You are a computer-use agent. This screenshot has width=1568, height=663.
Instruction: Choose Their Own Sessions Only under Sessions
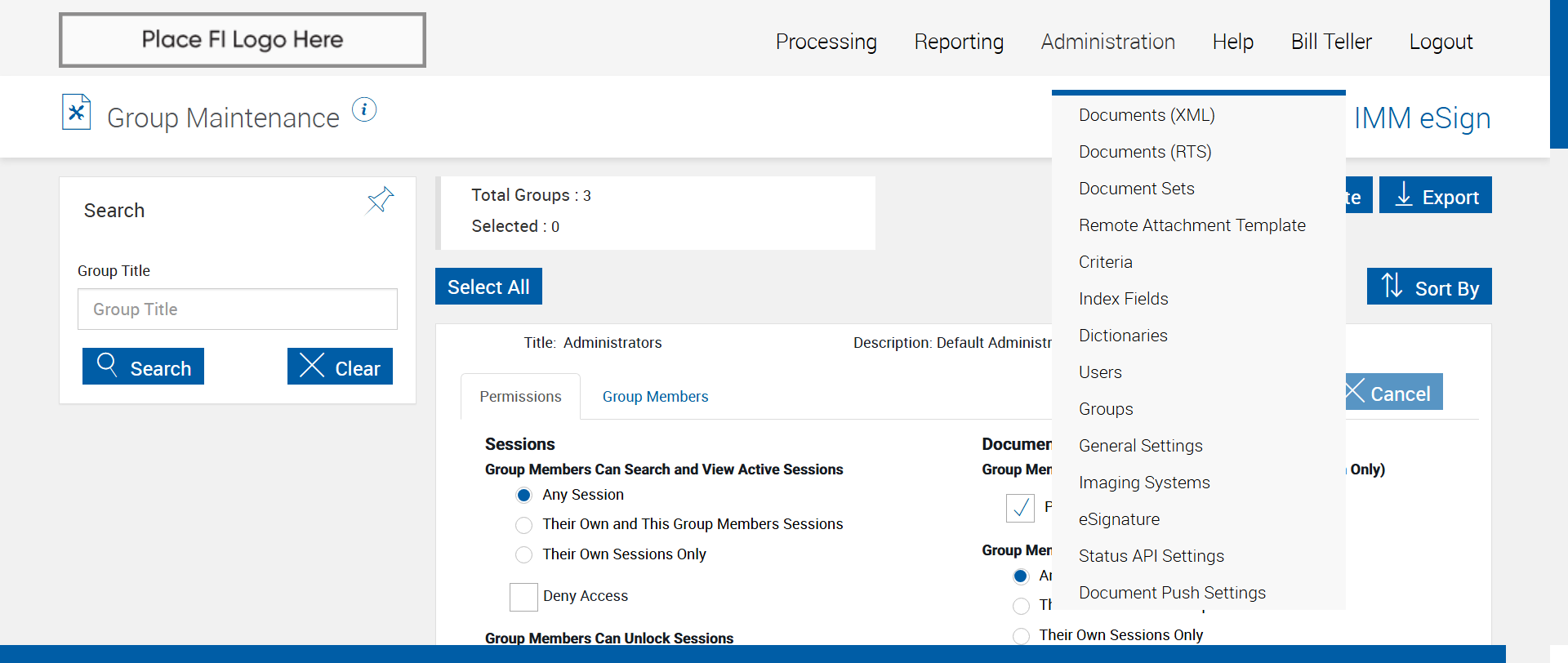tap(524, 555)
